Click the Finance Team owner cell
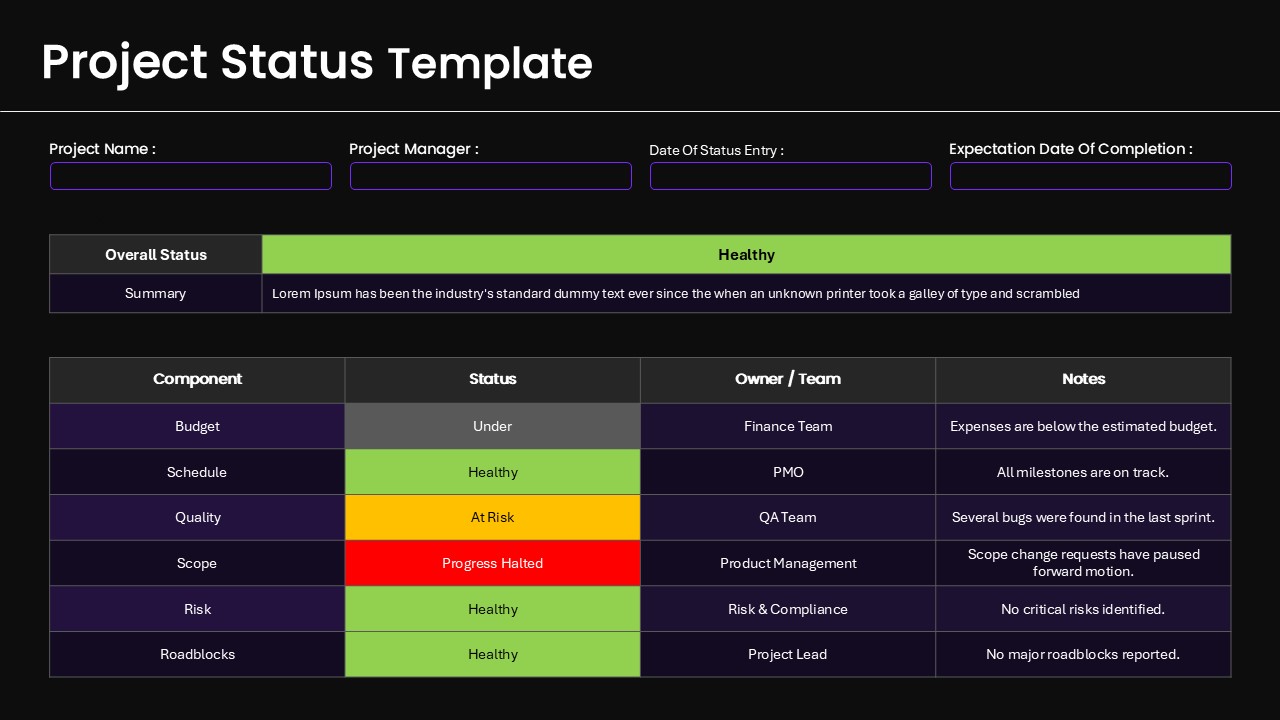This screenshot has height=720, width=1280. coord(788,426)
